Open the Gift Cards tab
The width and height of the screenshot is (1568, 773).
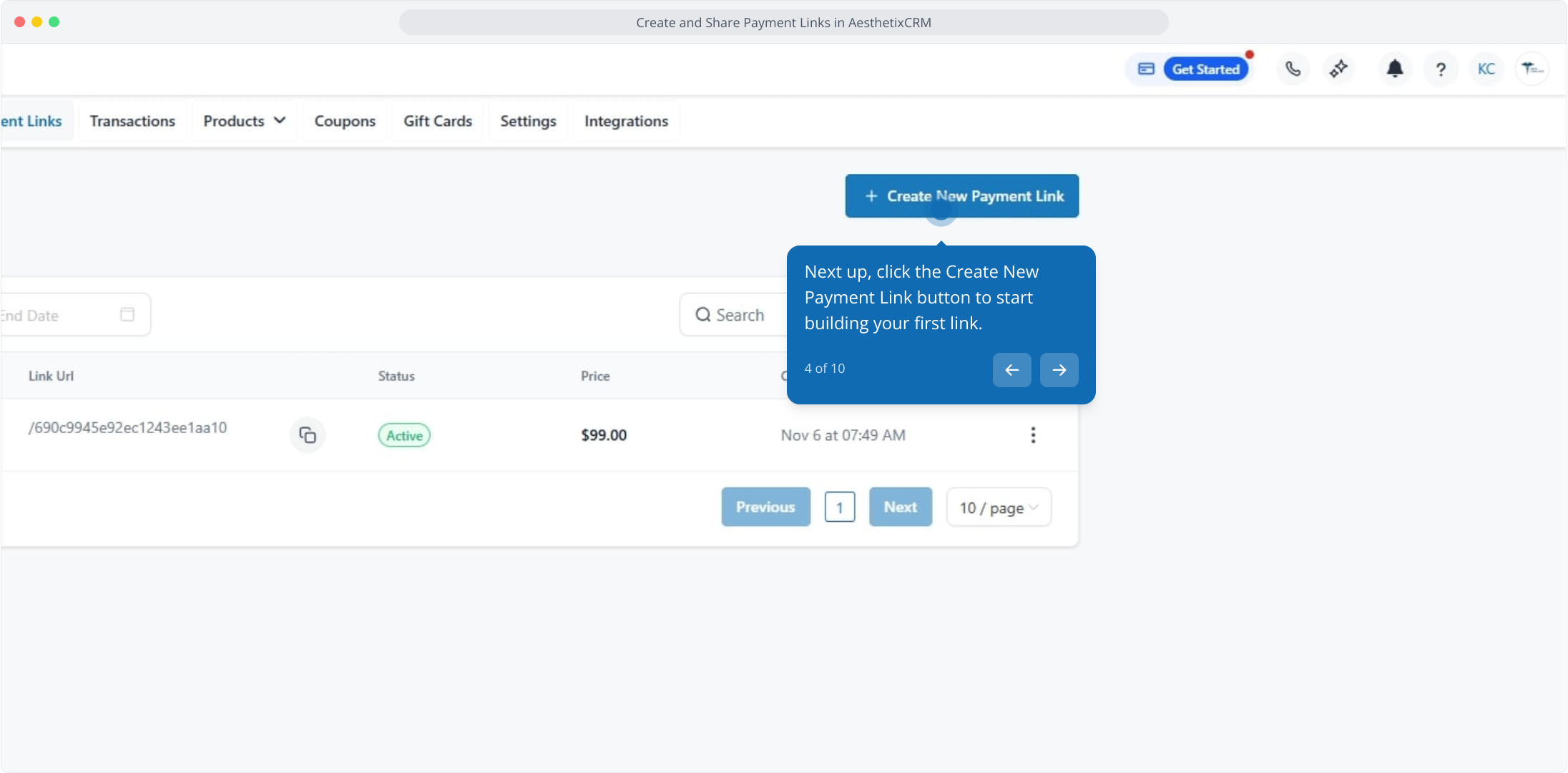(438, 121)
